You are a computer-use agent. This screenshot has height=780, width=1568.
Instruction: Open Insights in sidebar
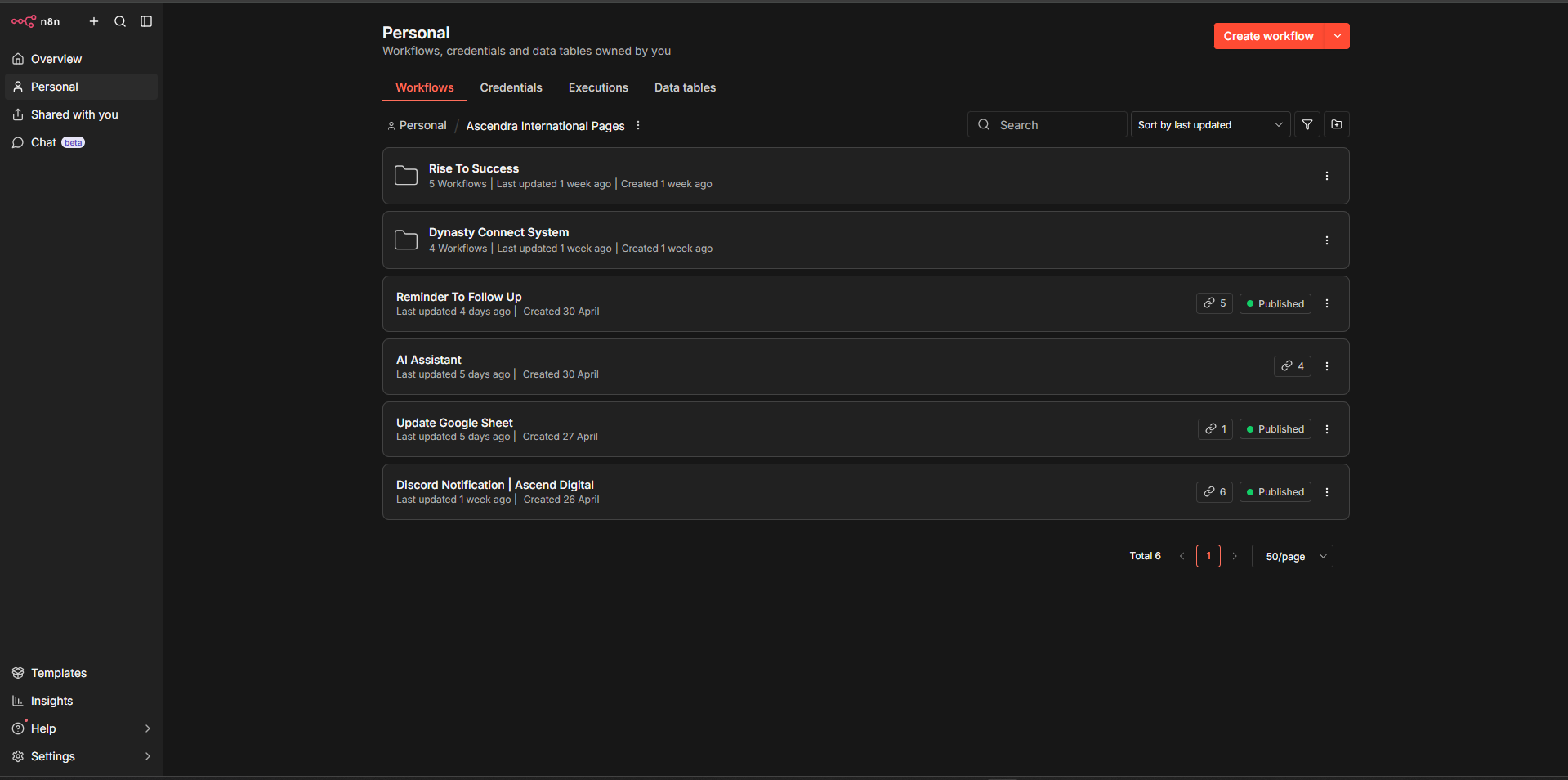pos(81,701)
